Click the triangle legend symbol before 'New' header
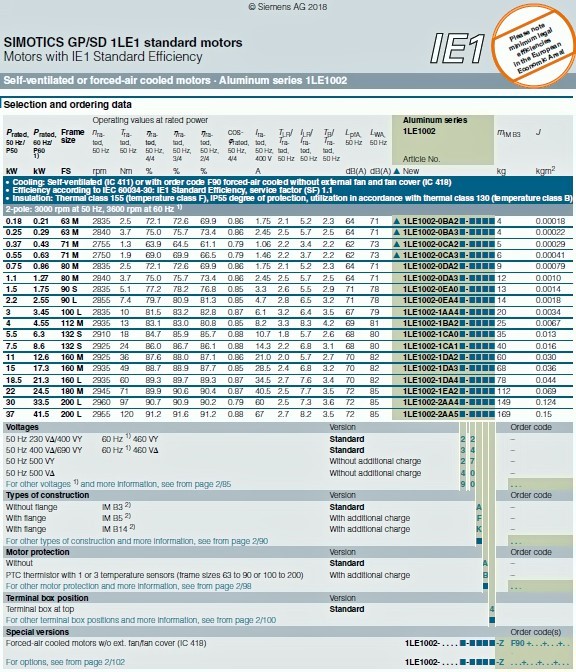The width and height of the screenshot is (576, 672). 396,171
